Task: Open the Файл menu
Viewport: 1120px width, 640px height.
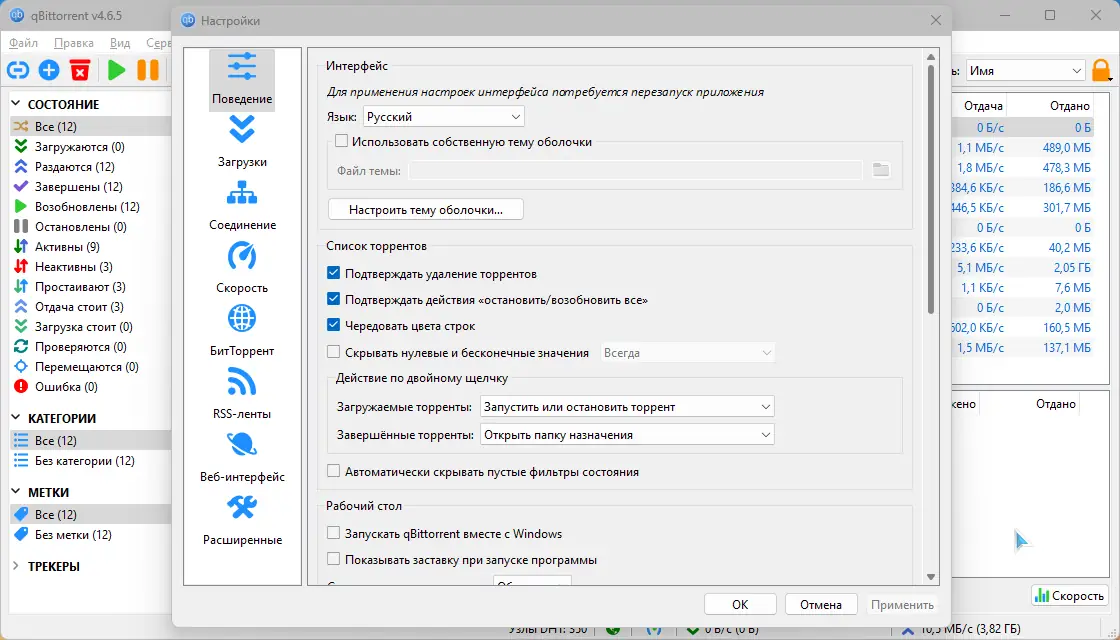Action: pyautogui.click(x=24, y=43)
